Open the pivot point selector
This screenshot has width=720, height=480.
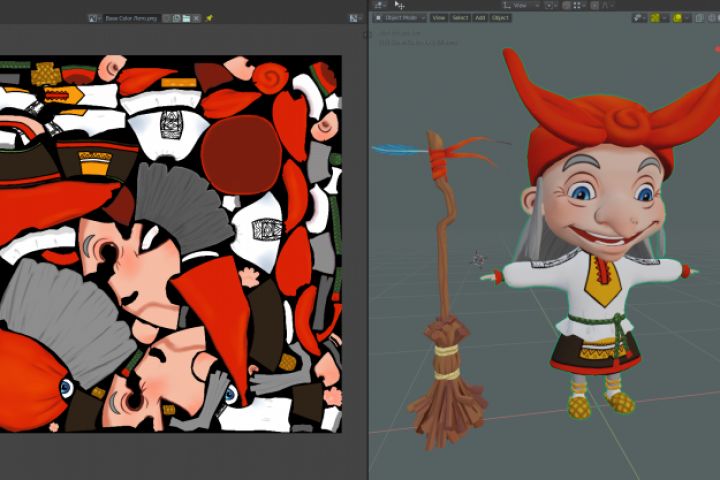tap(551, 6)
